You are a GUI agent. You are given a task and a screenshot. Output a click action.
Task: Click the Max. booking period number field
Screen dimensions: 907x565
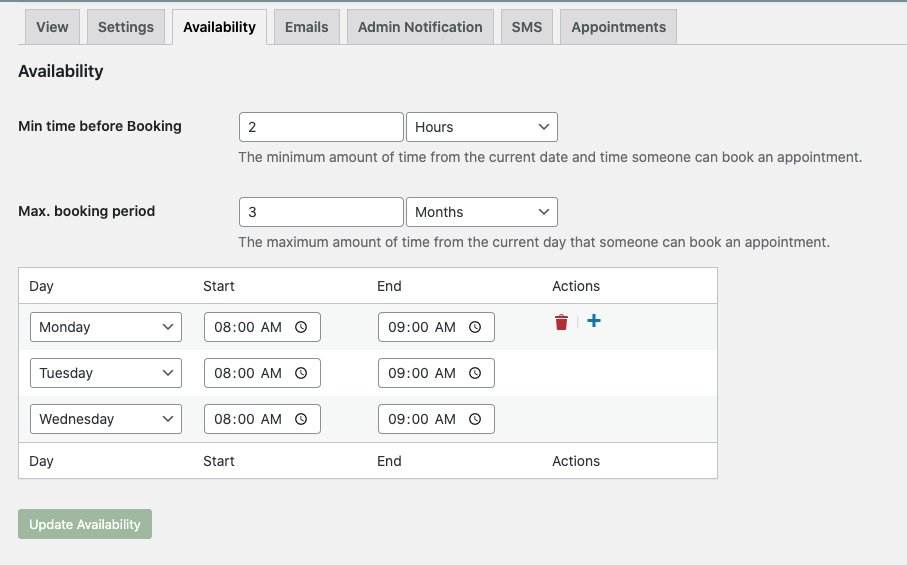(x=321, y=212)
